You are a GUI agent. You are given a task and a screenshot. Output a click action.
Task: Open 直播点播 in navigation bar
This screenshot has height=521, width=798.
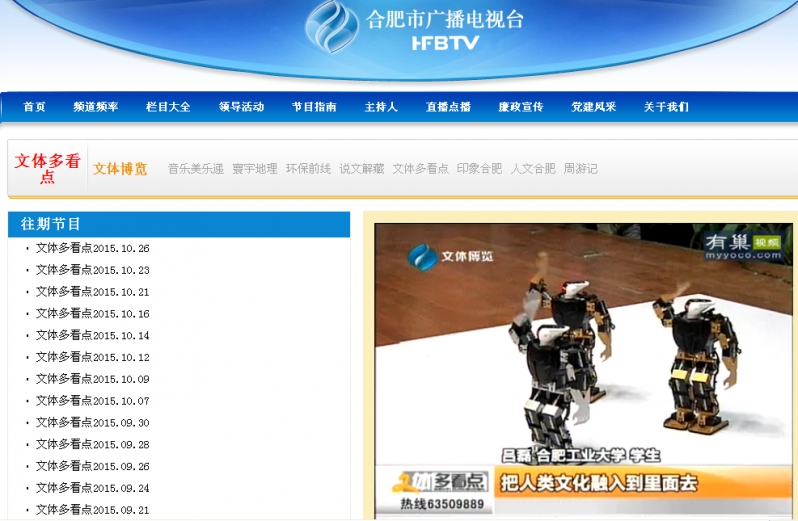448,107
